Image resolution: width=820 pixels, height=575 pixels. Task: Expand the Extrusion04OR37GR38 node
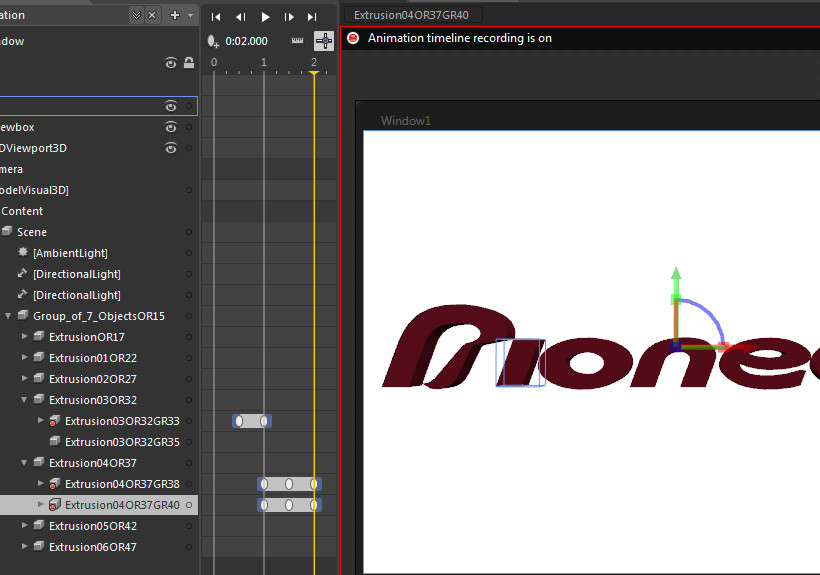(40, 484)
